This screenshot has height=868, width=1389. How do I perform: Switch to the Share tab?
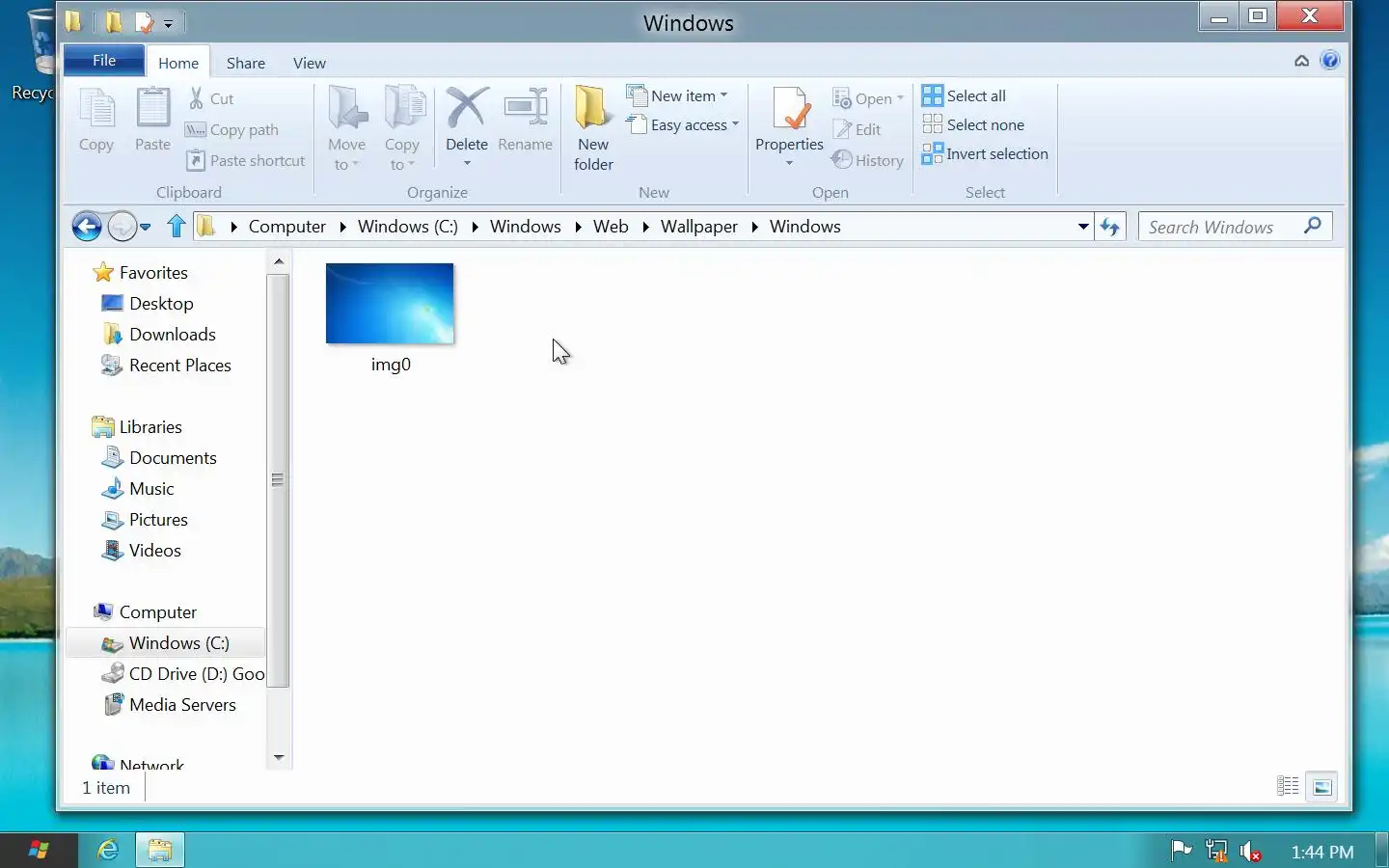(x=246, y=63)
